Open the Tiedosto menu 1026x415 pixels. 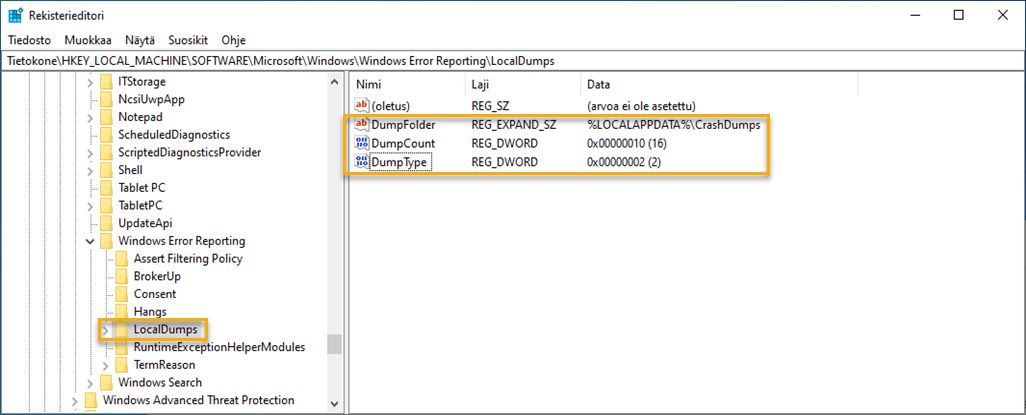point(29,40)
